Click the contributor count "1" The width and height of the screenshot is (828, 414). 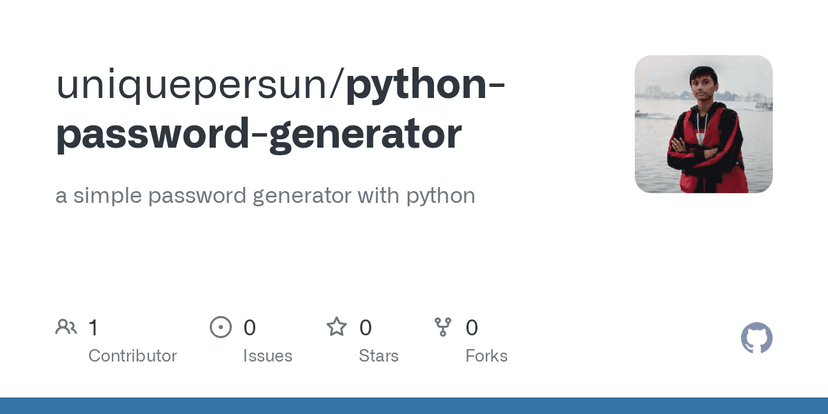93,327
